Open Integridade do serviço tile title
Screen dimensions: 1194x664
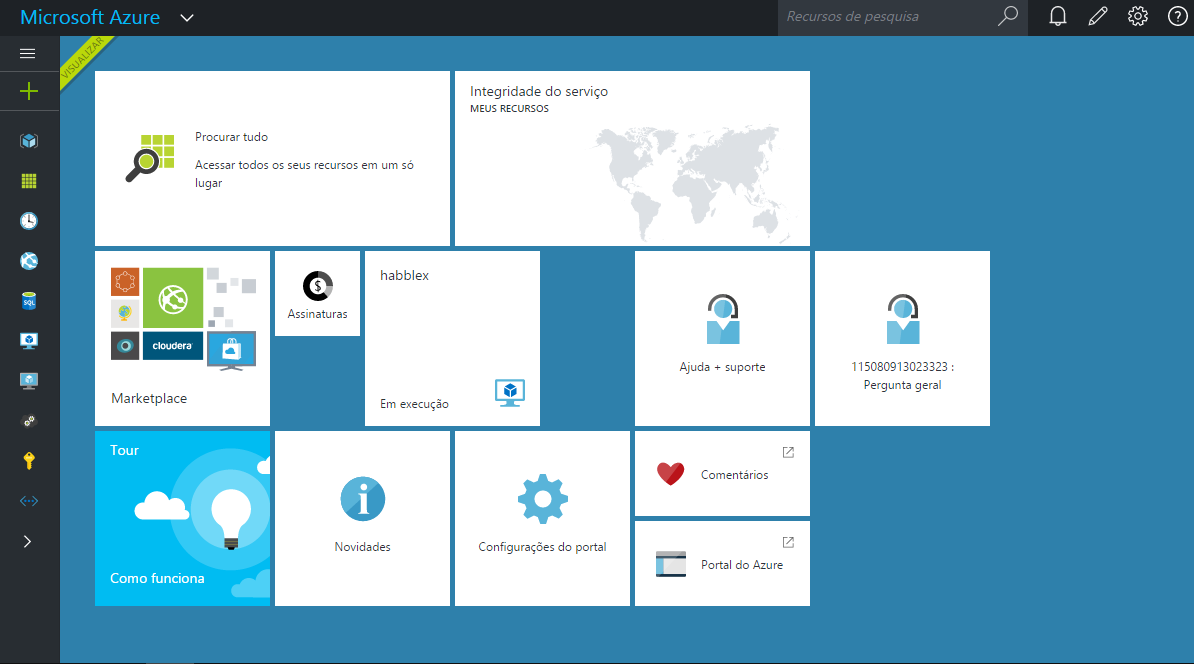[x=538, y=91]
